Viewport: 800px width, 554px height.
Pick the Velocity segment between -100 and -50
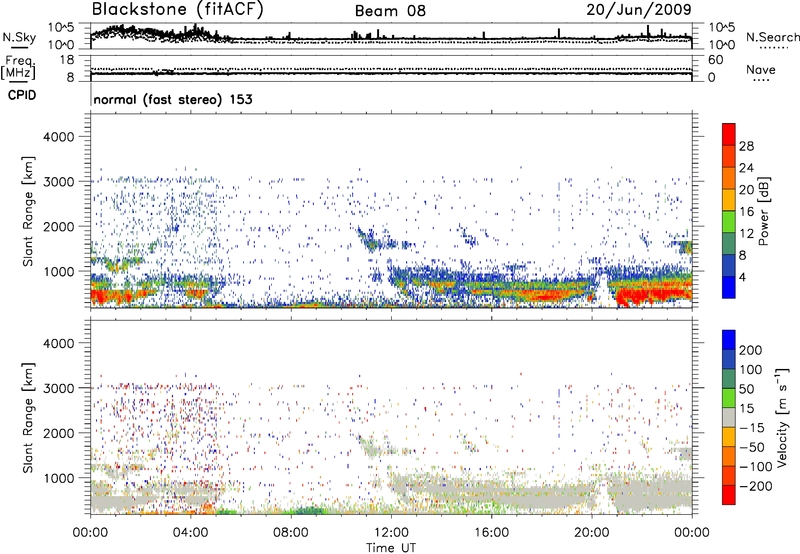(729, 456)
